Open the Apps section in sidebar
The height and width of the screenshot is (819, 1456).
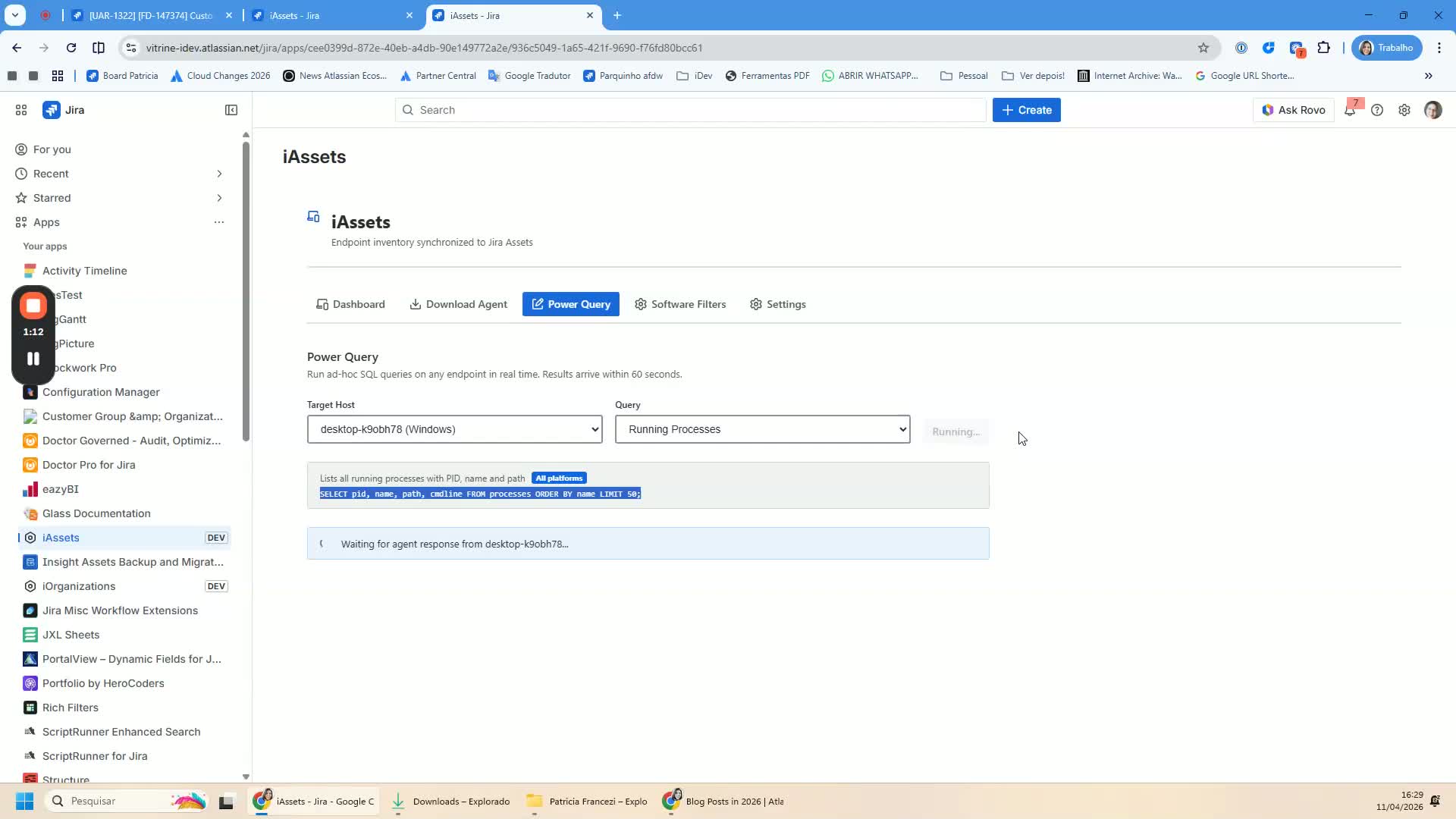tap(46, 222)
